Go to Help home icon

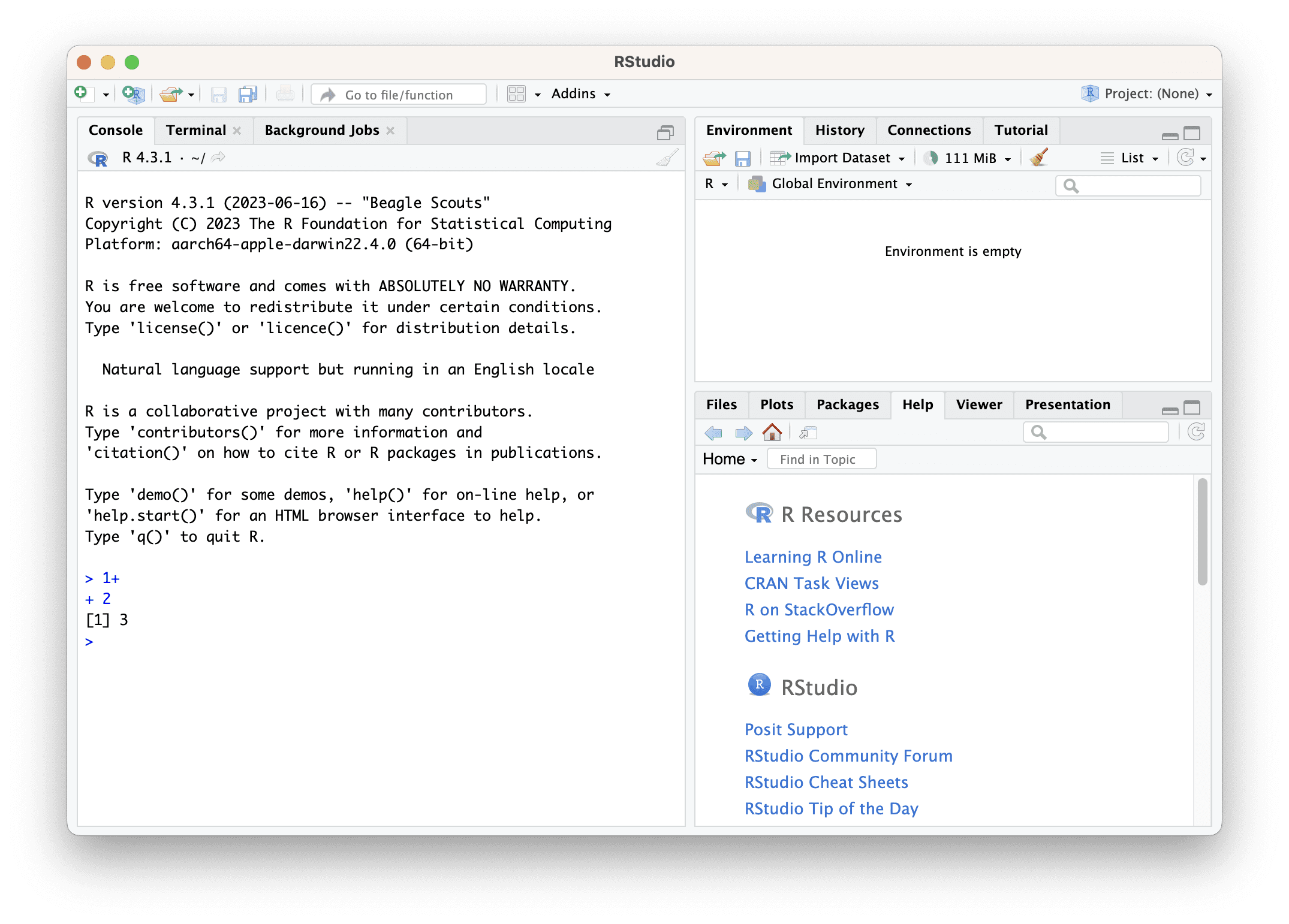point(772,432)
